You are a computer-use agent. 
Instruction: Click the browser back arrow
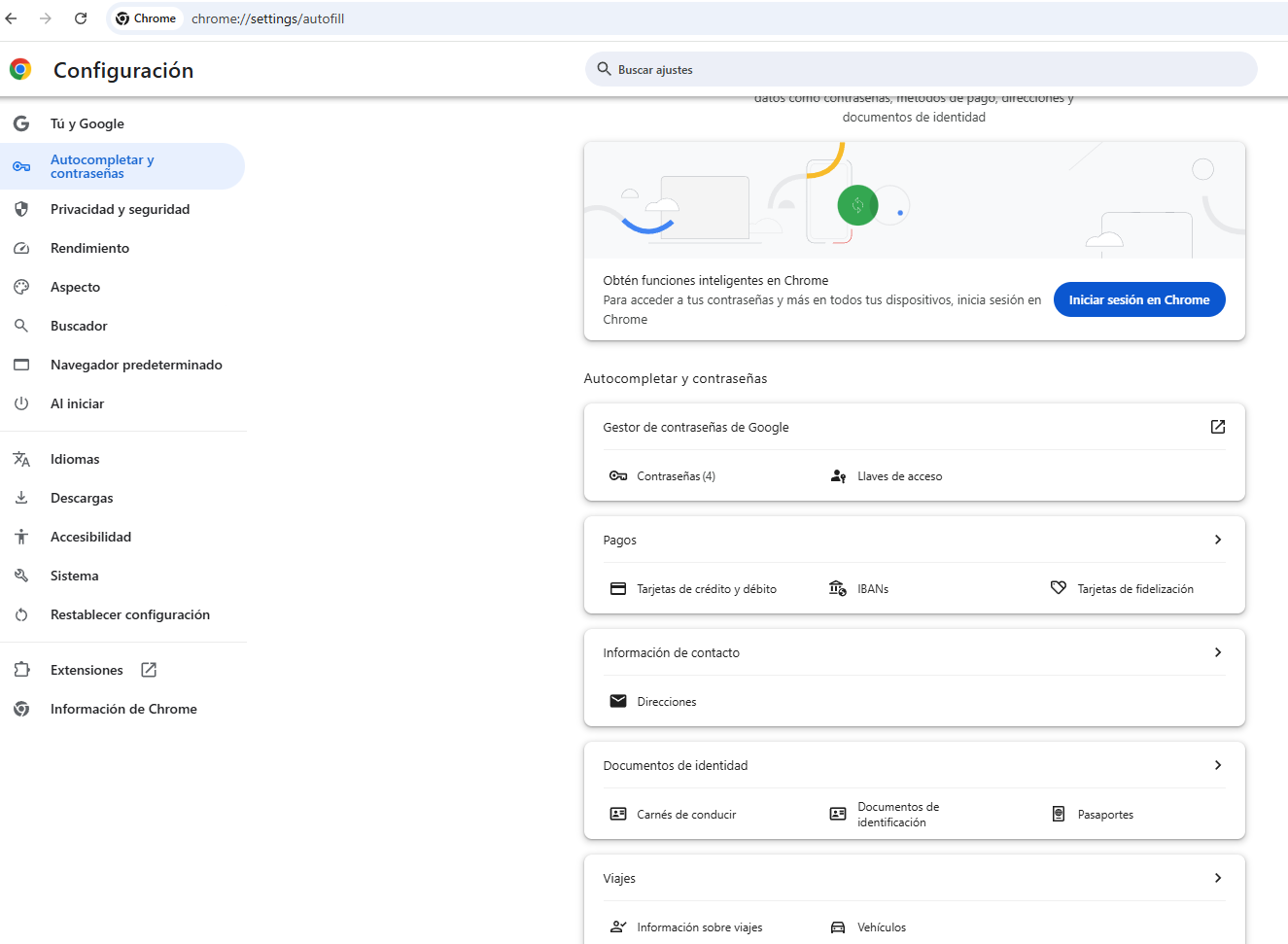click(x=12, y=18)
